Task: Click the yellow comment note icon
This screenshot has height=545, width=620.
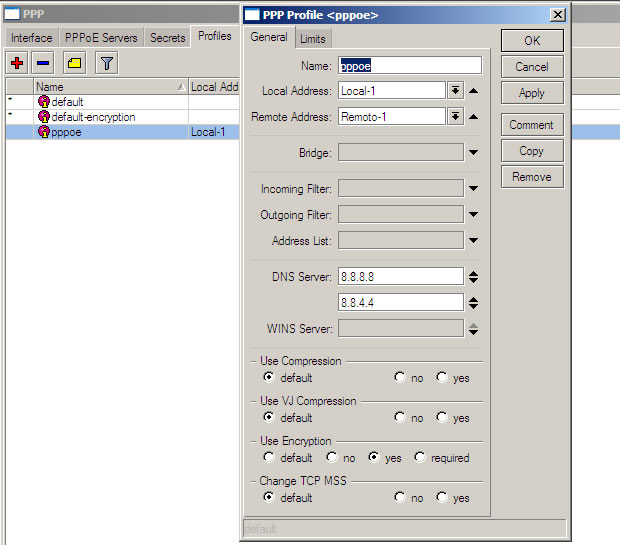Action: point(74,63)
